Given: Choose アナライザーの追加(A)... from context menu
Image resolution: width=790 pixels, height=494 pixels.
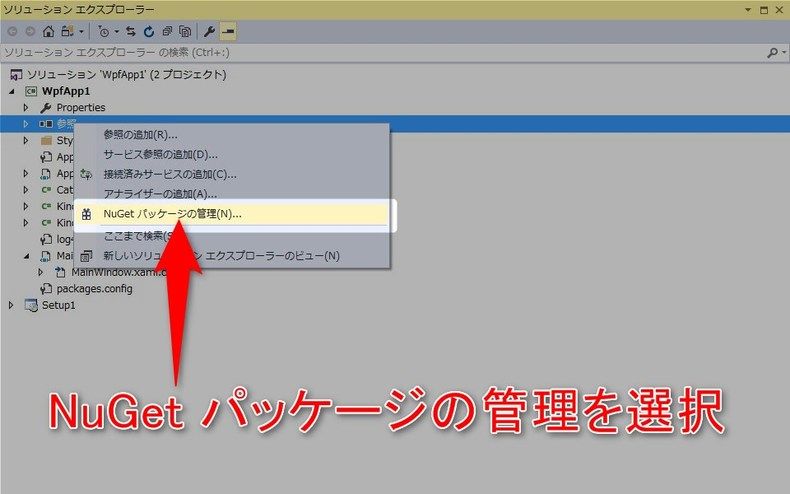Looking at the screenshot, I should tap(160, 194).
